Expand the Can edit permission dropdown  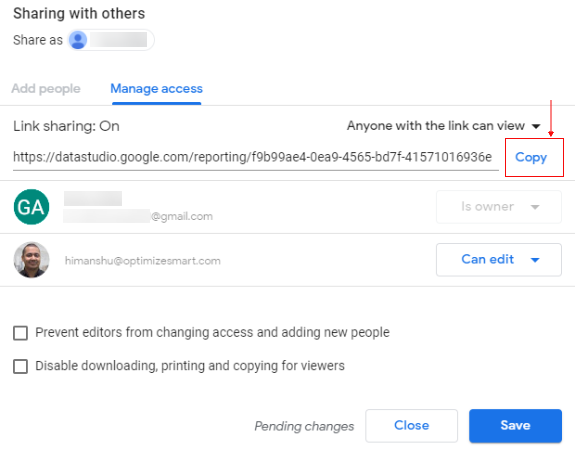point(498,260)
